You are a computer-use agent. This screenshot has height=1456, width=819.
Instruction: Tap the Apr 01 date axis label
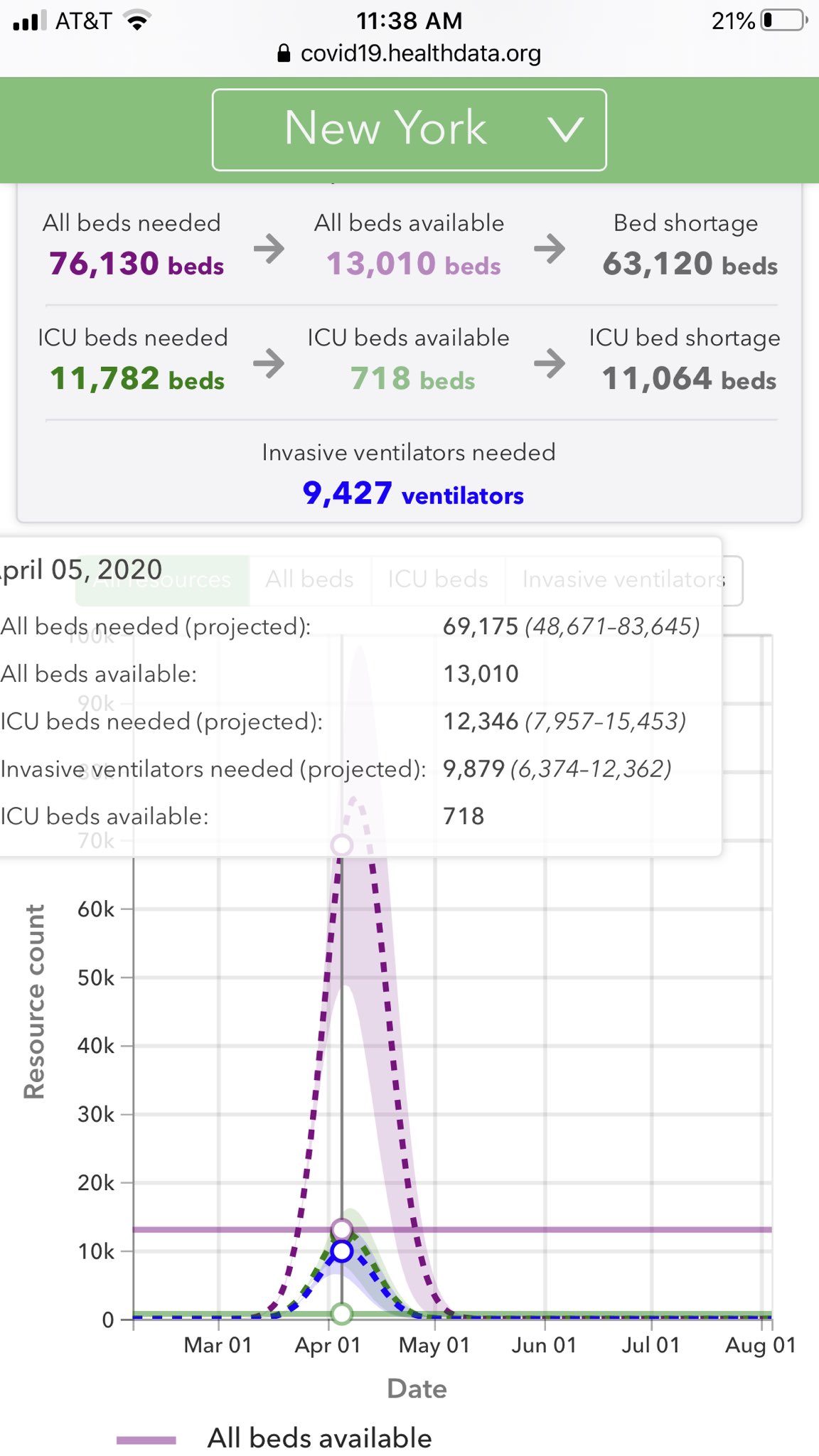click(328, 1345)
